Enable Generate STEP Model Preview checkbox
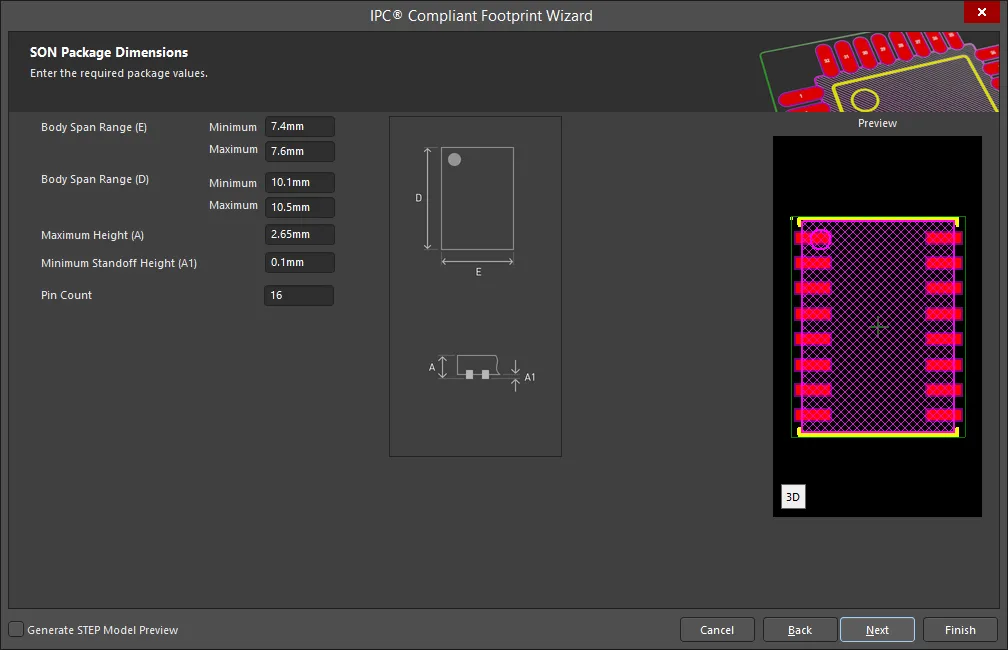This screenshot has height=650, width=1008. point(16,629)
